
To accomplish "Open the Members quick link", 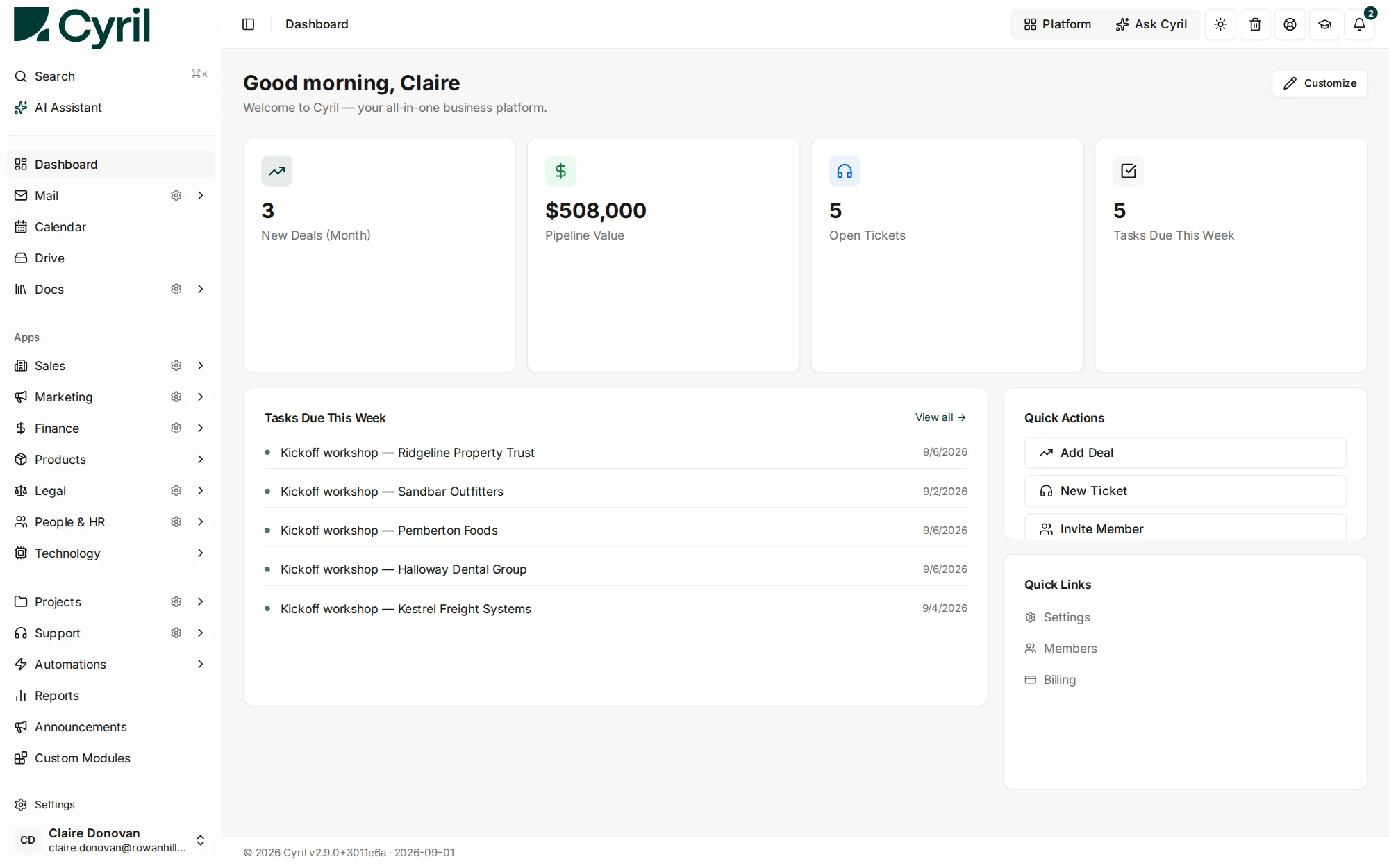I will point(1061,649).
